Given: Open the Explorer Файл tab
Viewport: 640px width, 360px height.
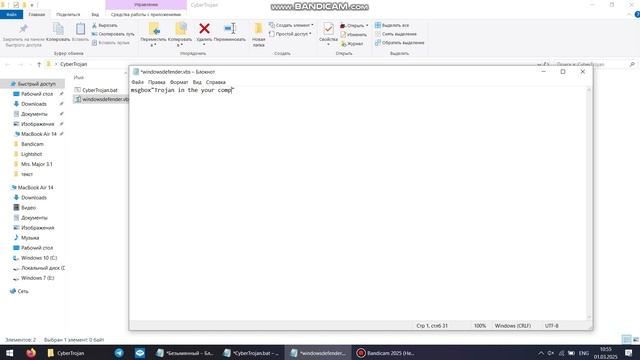Looking at the screenshot, I should pyautogui.click(x=11, y=14).
